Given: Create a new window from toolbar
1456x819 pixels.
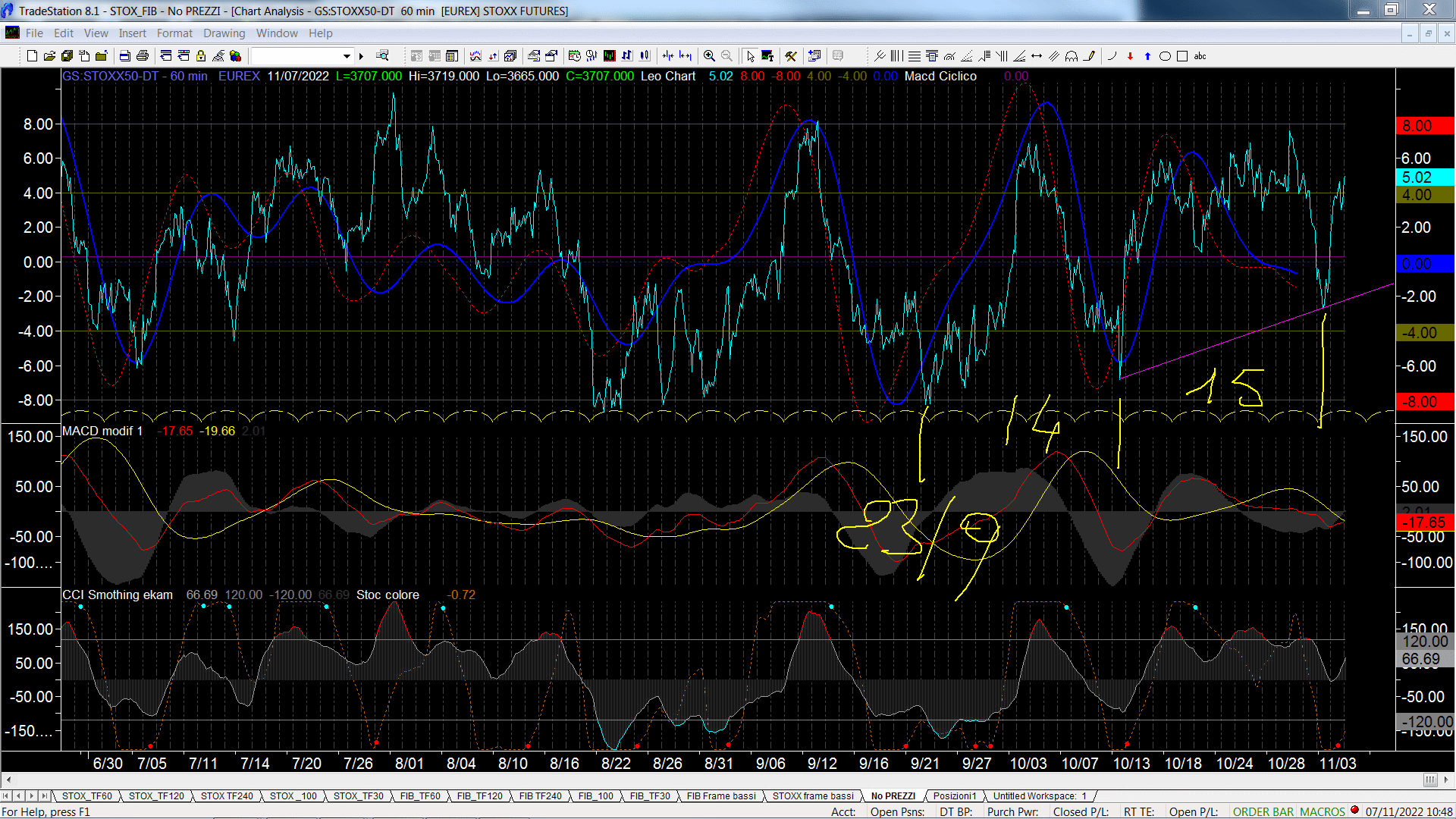Looking at the screenshot, I should pyautogui.click(x=32, y=56).
